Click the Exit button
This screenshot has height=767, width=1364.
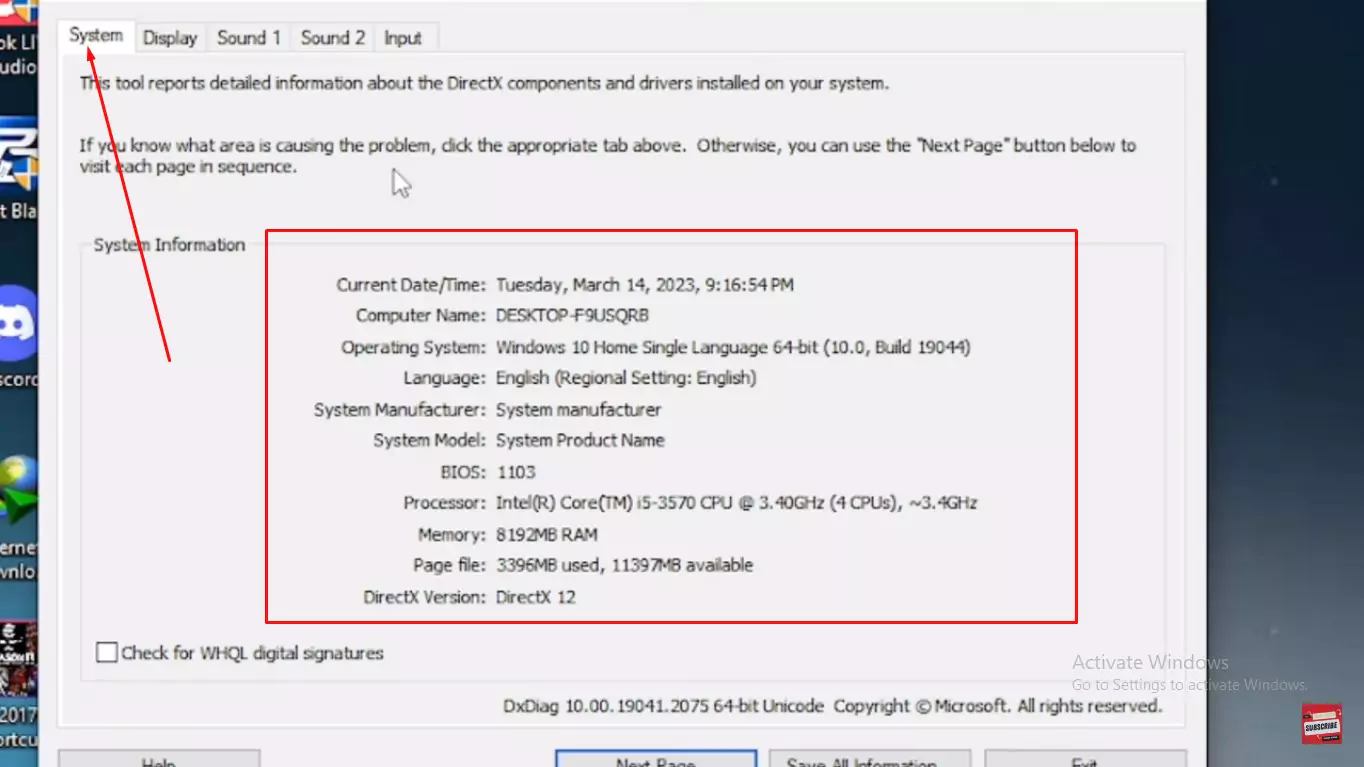[1085, 759]
